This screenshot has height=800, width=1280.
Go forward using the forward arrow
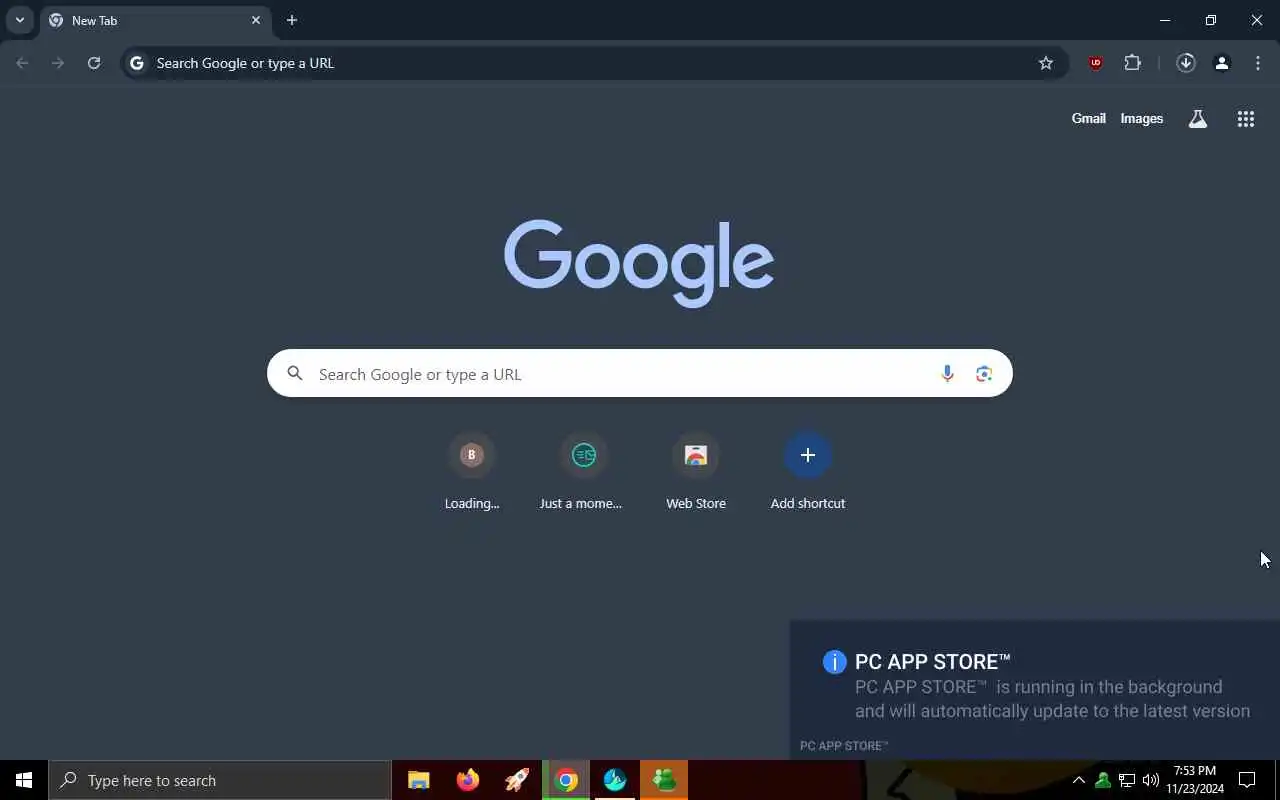click(x=58, y=63)
